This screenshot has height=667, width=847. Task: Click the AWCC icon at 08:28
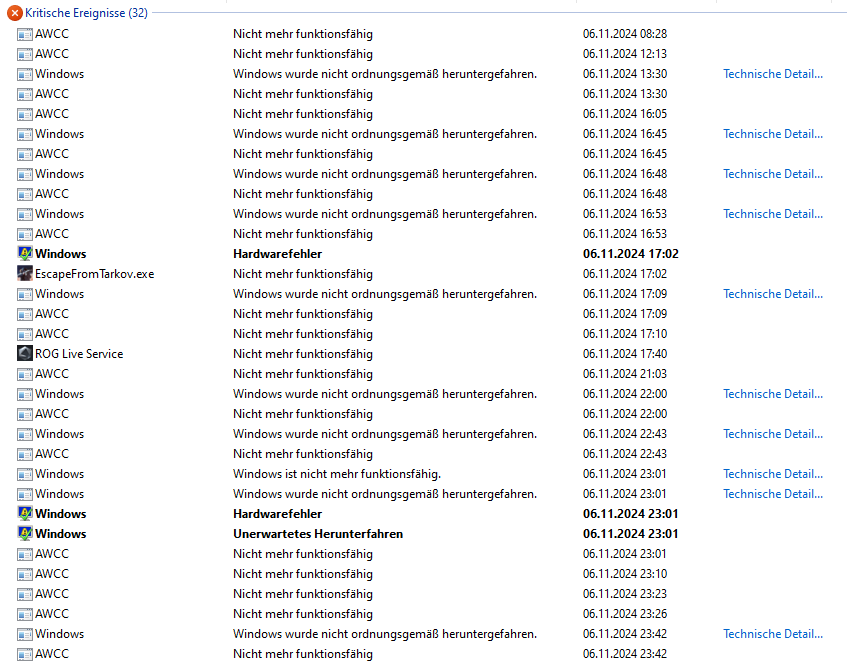25,34
